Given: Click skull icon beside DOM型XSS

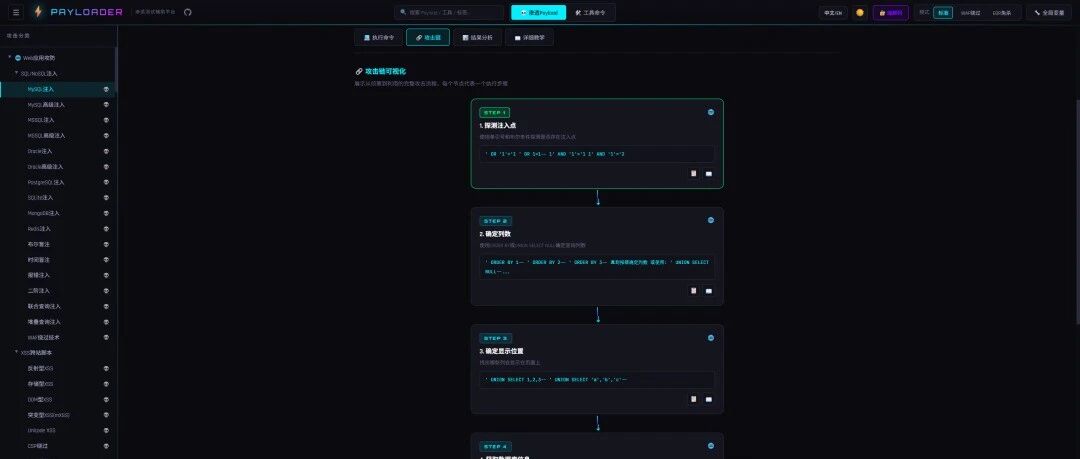Looking at the screenshot, I should coord(106,400).
